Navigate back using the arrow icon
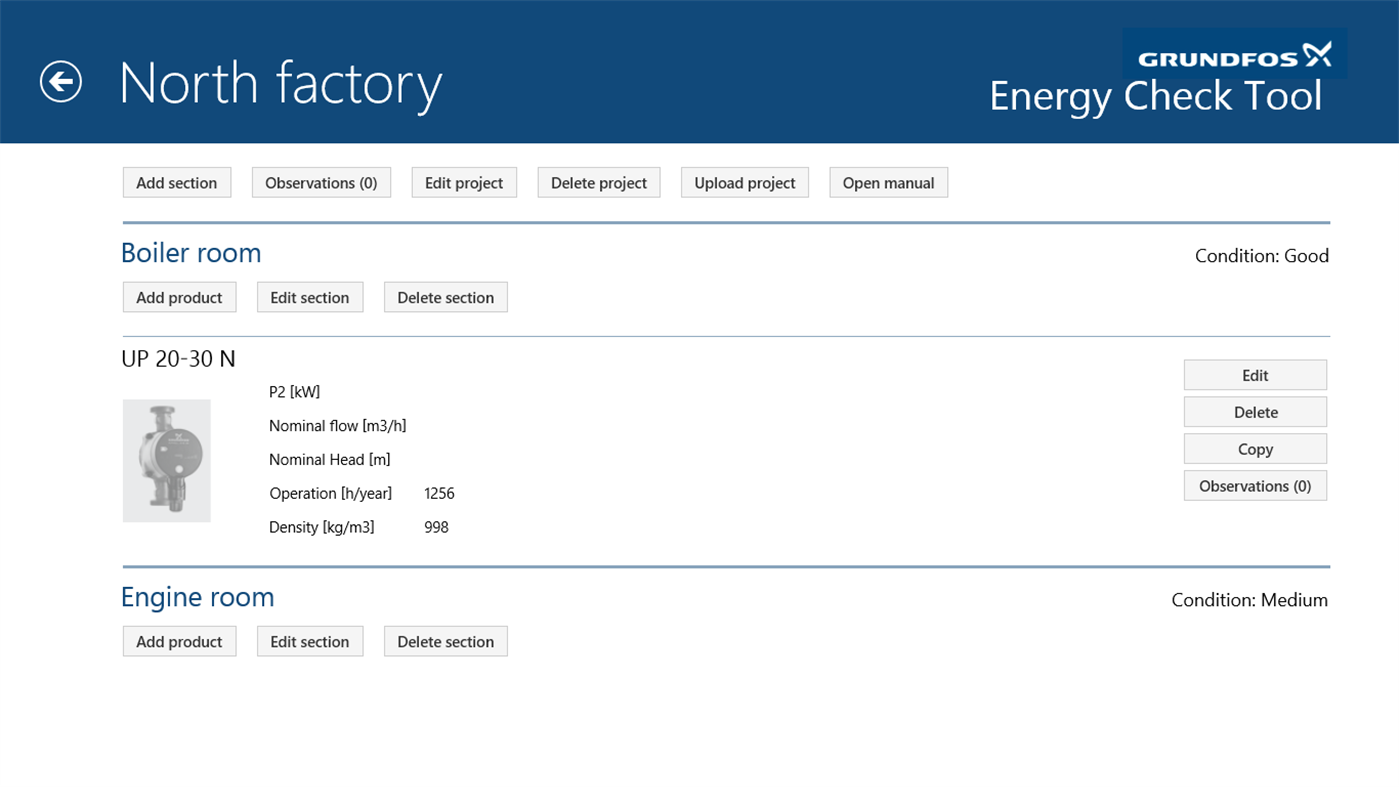1399x787 pixels. pos(60,82)
